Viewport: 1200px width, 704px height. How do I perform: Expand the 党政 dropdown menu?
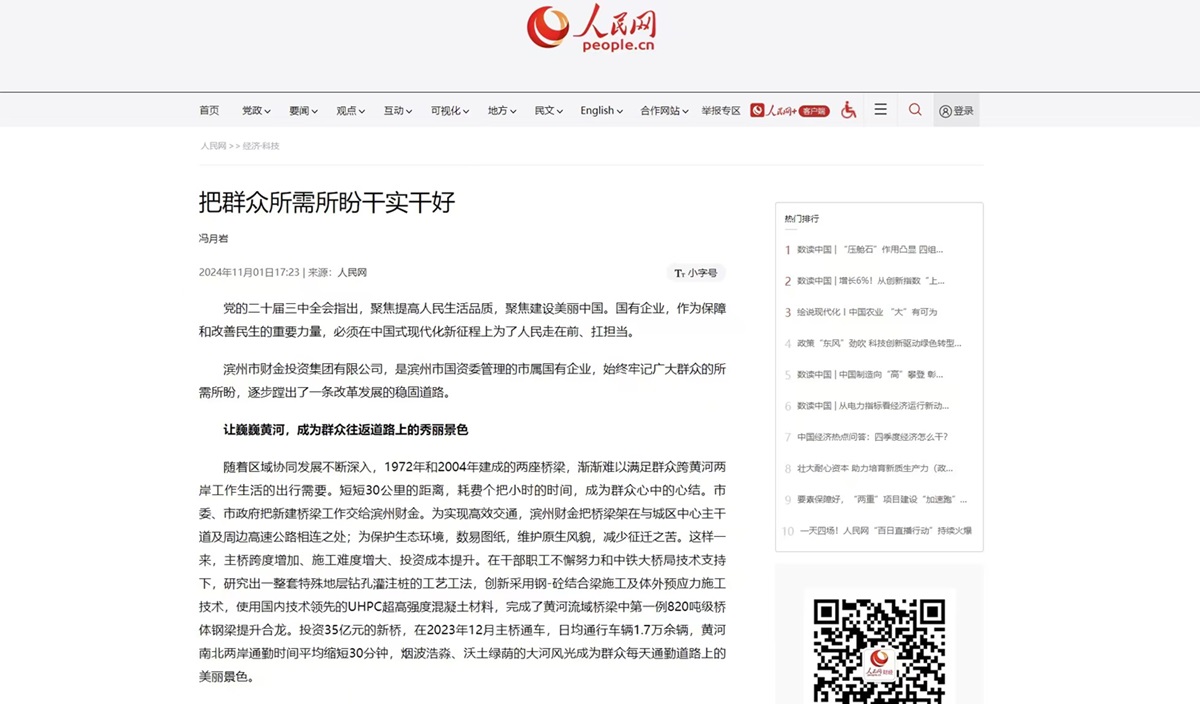tap(255, 111)
